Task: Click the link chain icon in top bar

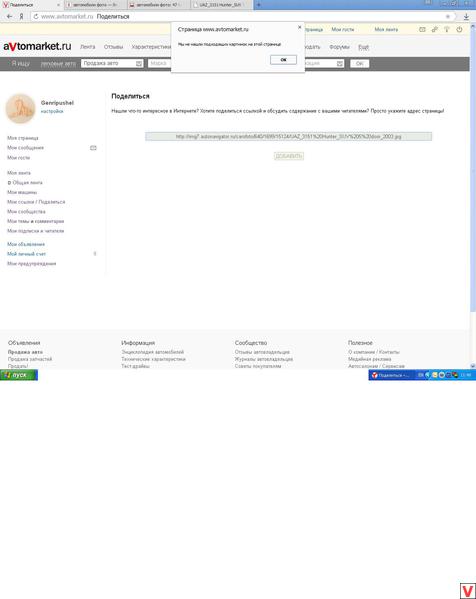Action: coord(434,29)
